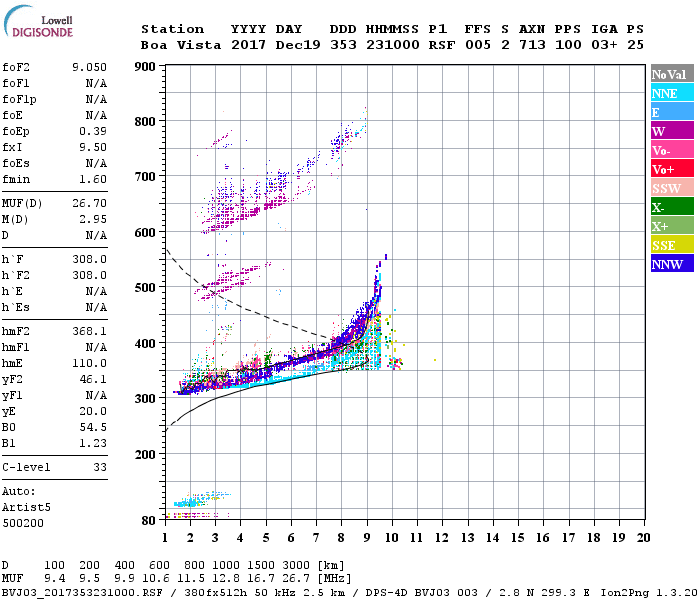
Task: Click the fmin value 1.60
Action: (x=93, y=179)
